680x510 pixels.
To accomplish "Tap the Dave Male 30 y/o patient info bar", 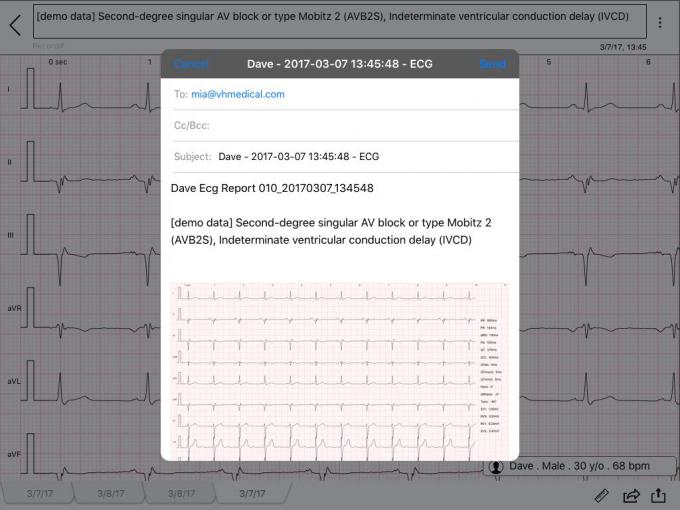I will (579, 466).
